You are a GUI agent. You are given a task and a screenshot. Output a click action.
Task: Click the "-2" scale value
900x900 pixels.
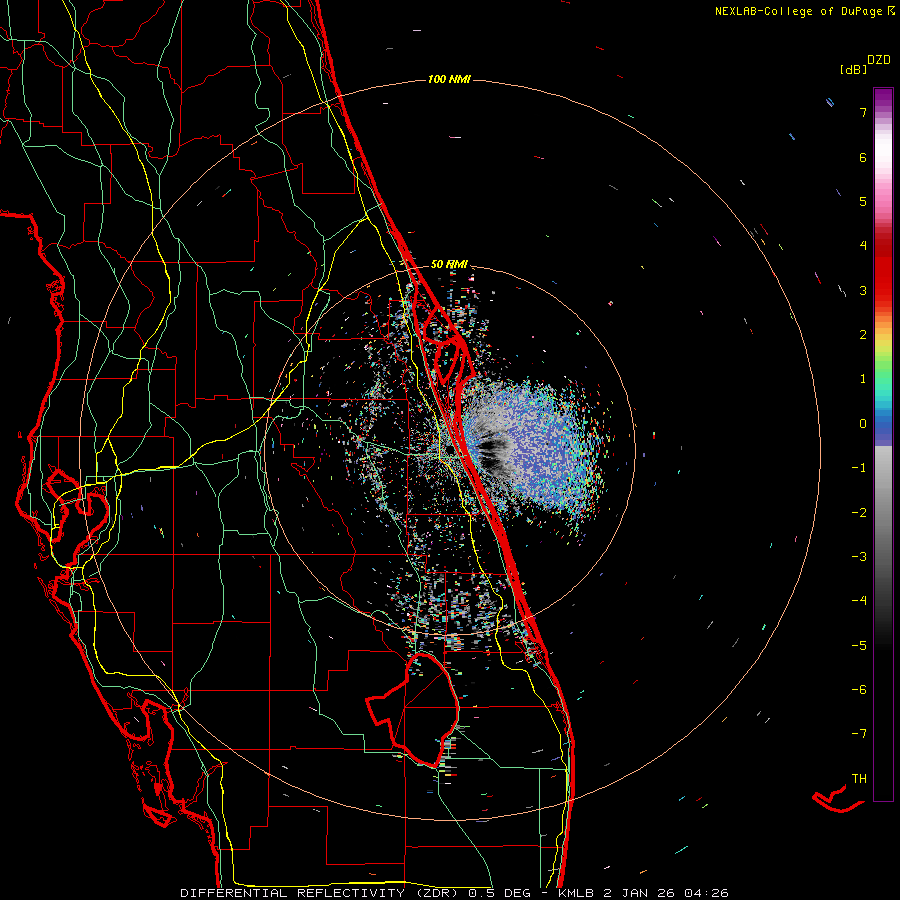pos(859,513)
